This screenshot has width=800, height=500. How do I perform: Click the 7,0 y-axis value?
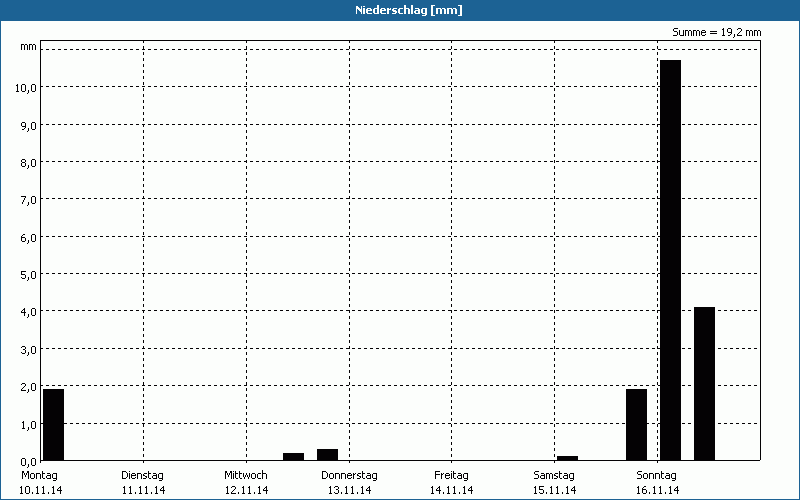pos(29,200)
